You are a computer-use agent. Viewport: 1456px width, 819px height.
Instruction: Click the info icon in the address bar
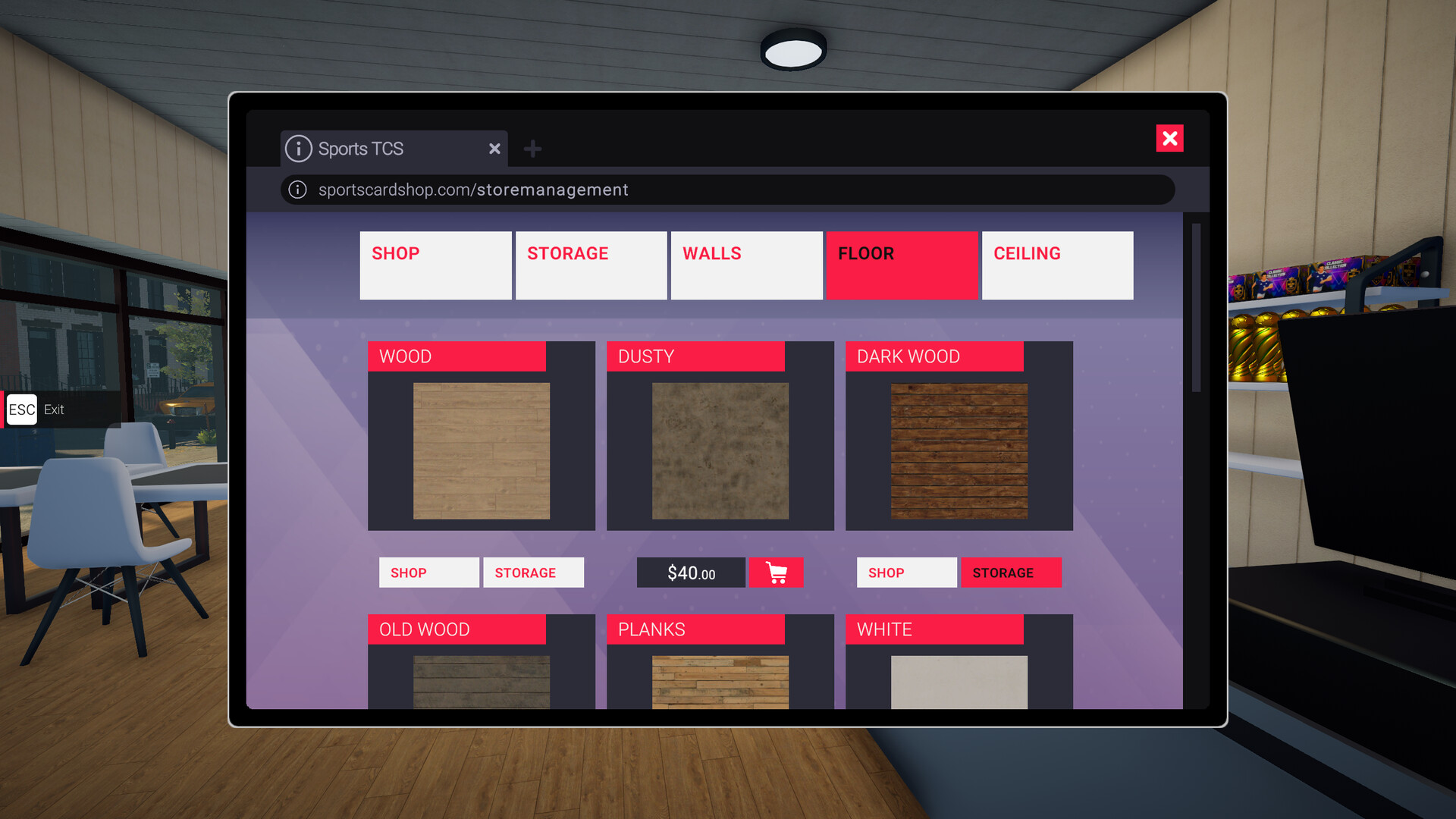[x=297, y=190]
